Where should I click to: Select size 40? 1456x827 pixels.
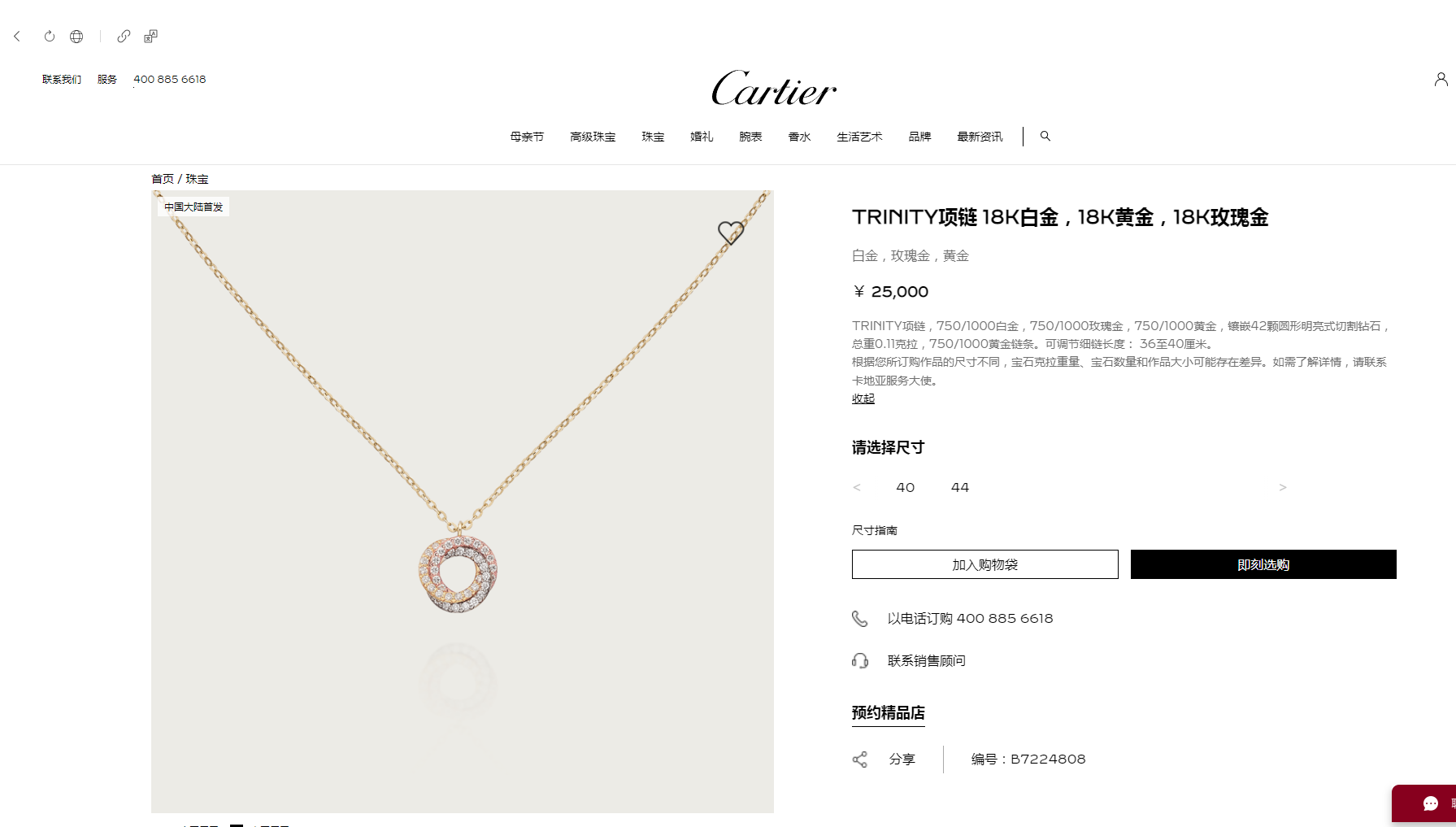pyautogui.click(x=905, y=487)
